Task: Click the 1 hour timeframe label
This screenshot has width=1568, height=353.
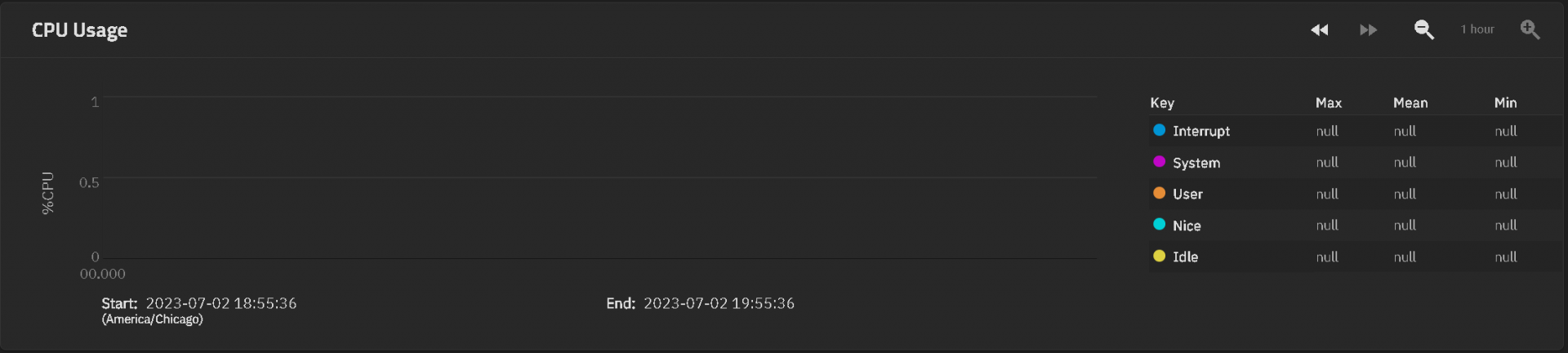Action: point(1477,29)
